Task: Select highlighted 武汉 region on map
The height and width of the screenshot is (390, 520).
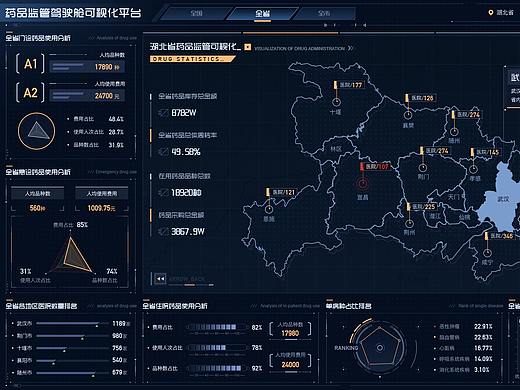Action: [x=503, y=199]
